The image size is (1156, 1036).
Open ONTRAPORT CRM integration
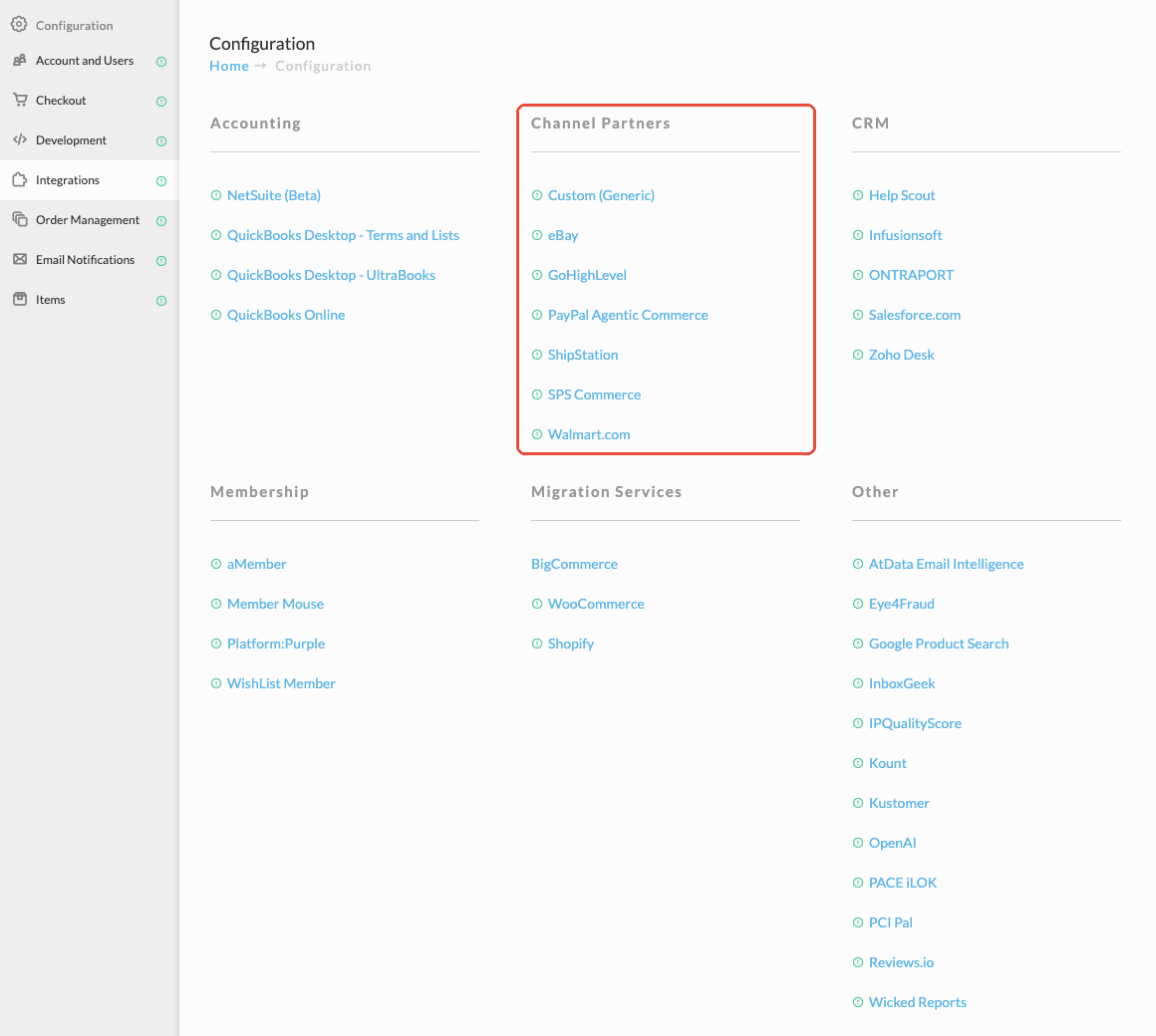pyautogui.click(x=911, y=275)
